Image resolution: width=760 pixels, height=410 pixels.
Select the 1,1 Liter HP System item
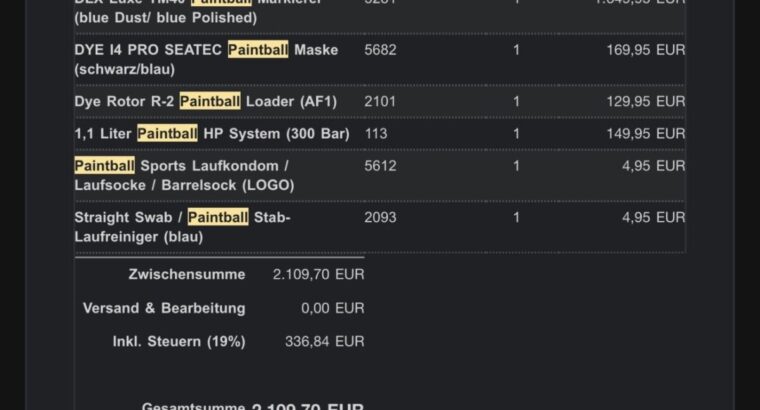[104, 134]
